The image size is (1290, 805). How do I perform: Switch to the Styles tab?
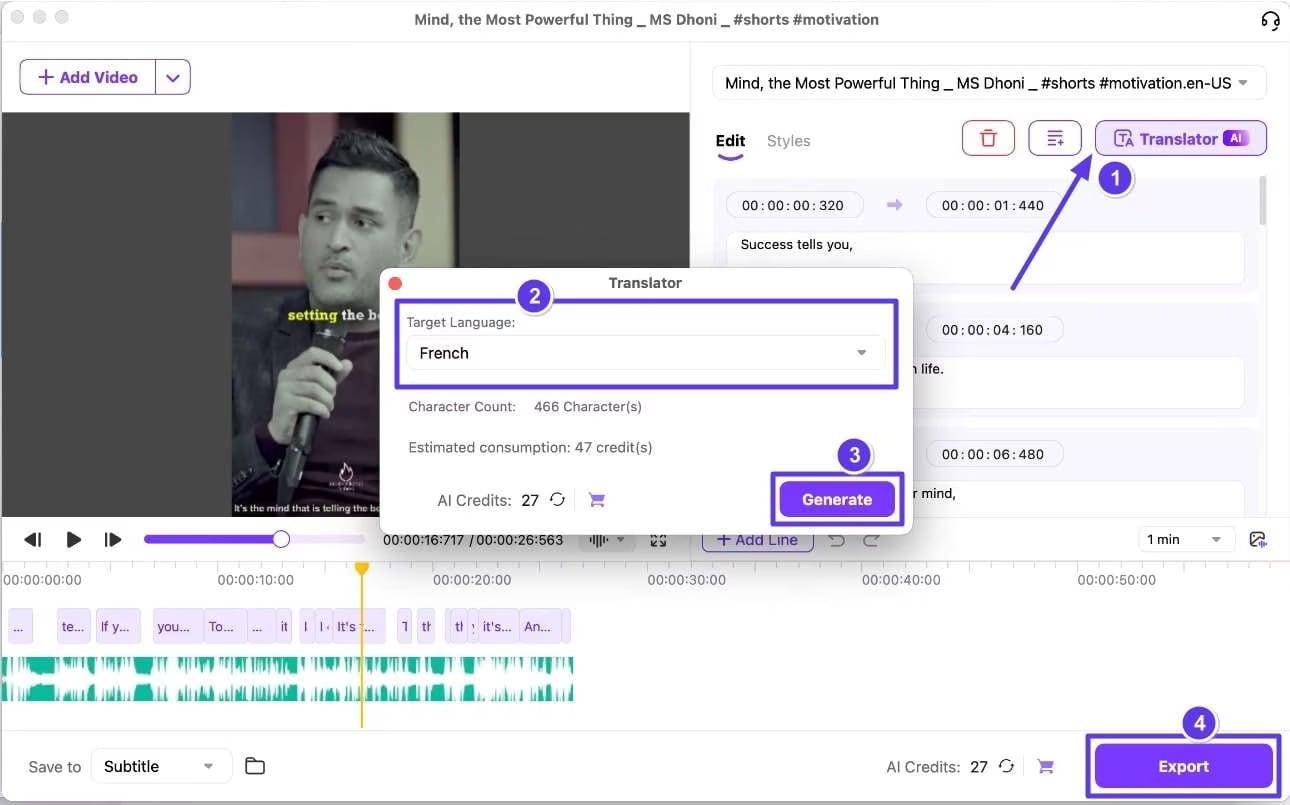click(788, 141)
